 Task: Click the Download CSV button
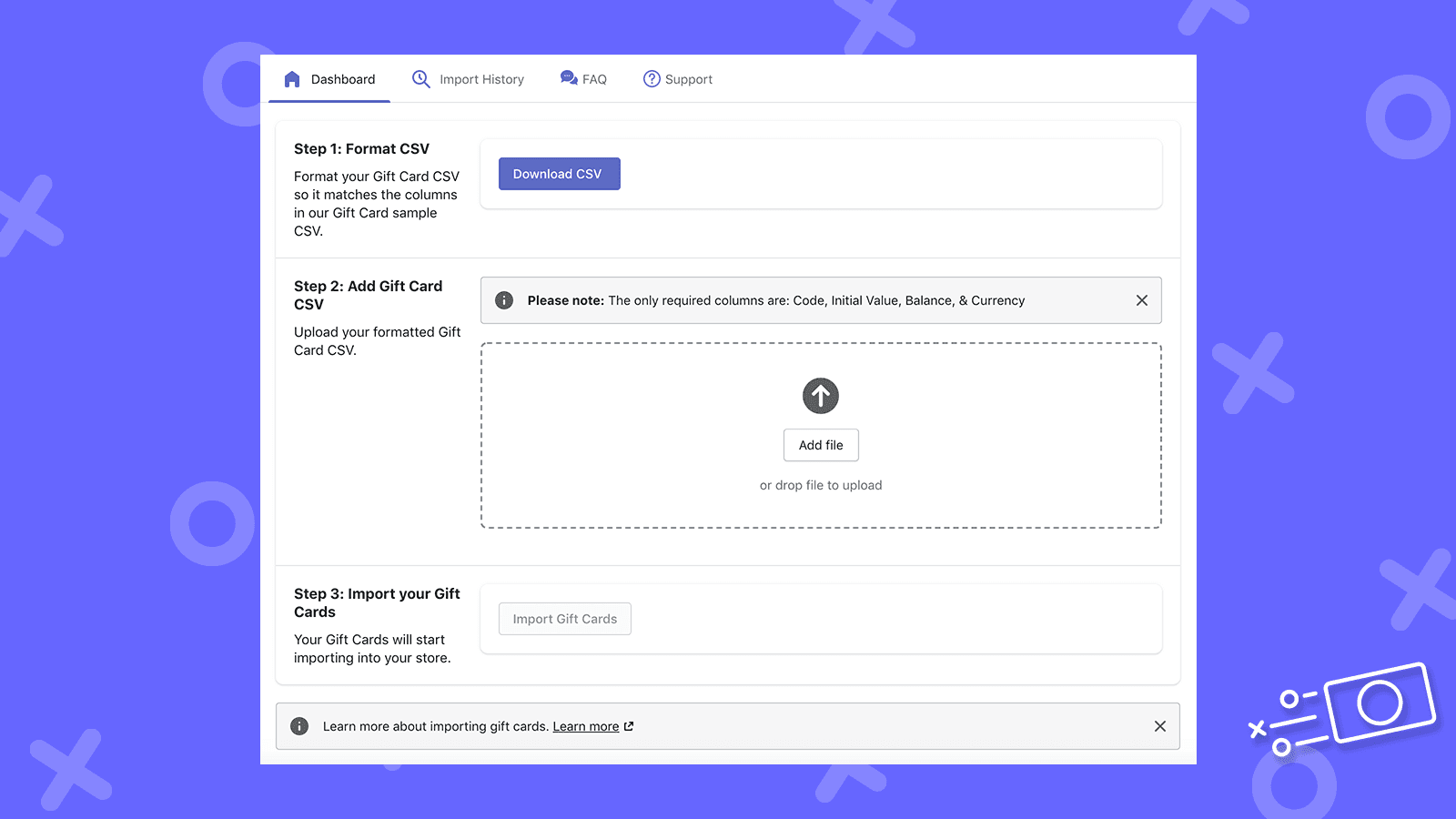(x=559, y=173)
